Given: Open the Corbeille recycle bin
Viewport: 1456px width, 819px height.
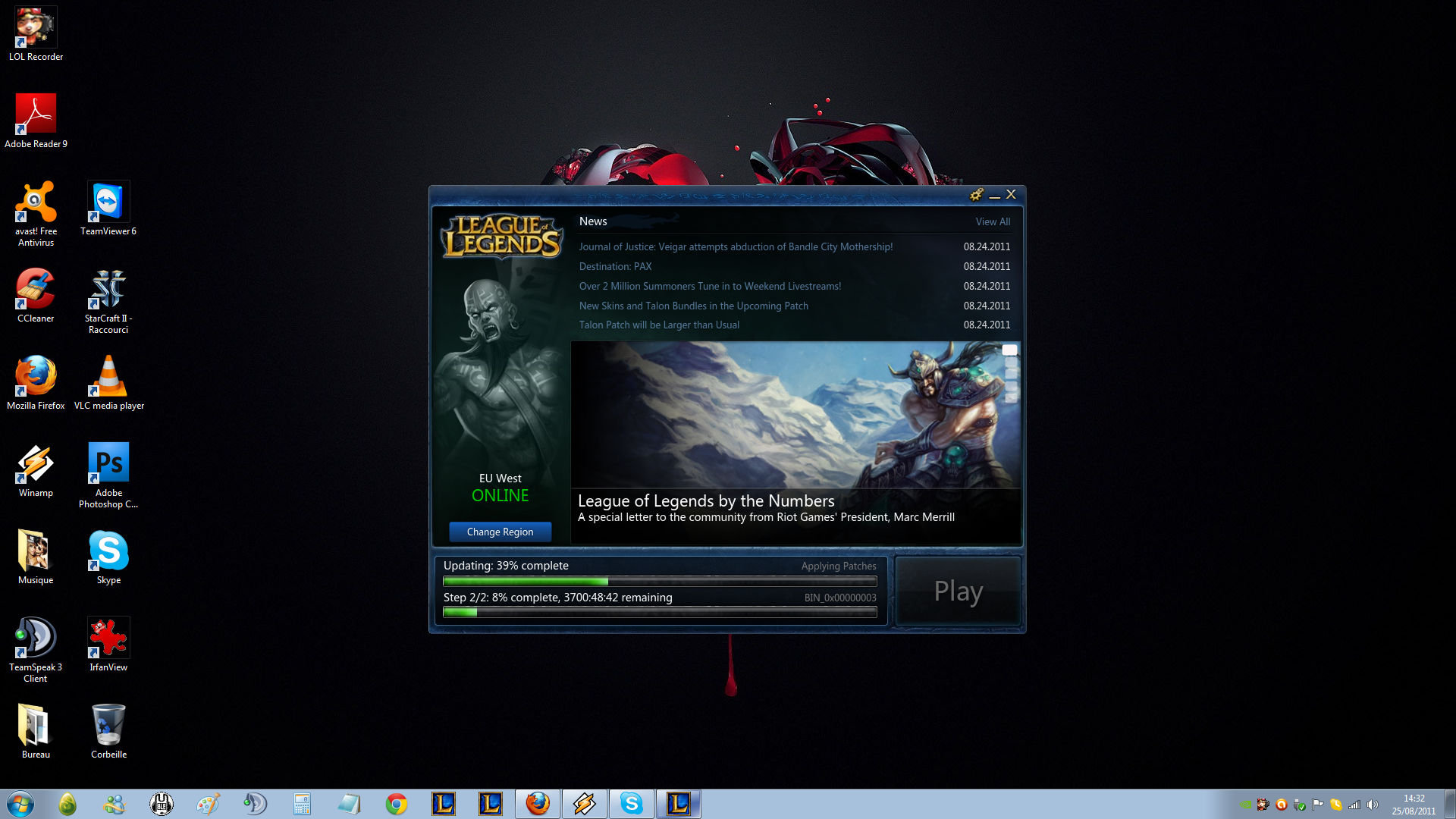Looking at the screenshot, I should (108, 732).
